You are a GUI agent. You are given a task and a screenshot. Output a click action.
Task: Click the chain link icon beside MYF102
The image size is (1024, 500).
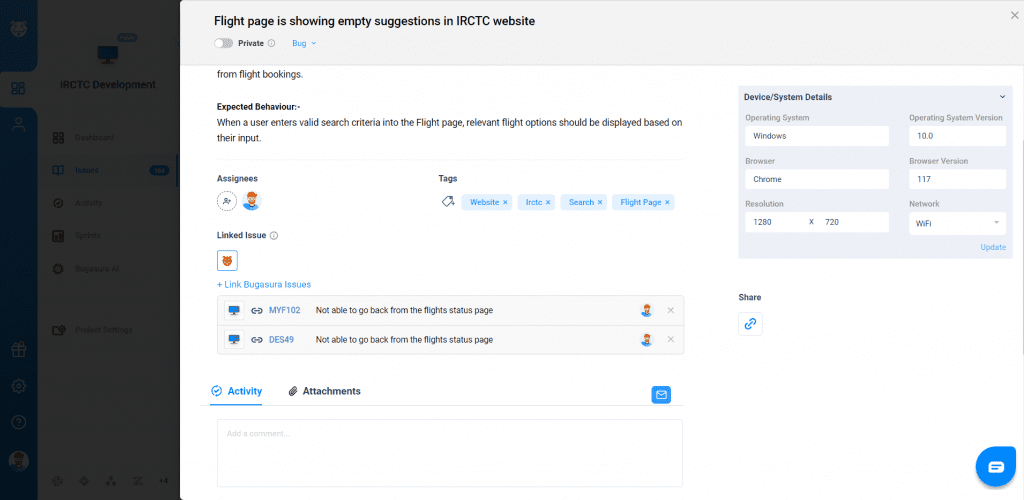[257, 311]
